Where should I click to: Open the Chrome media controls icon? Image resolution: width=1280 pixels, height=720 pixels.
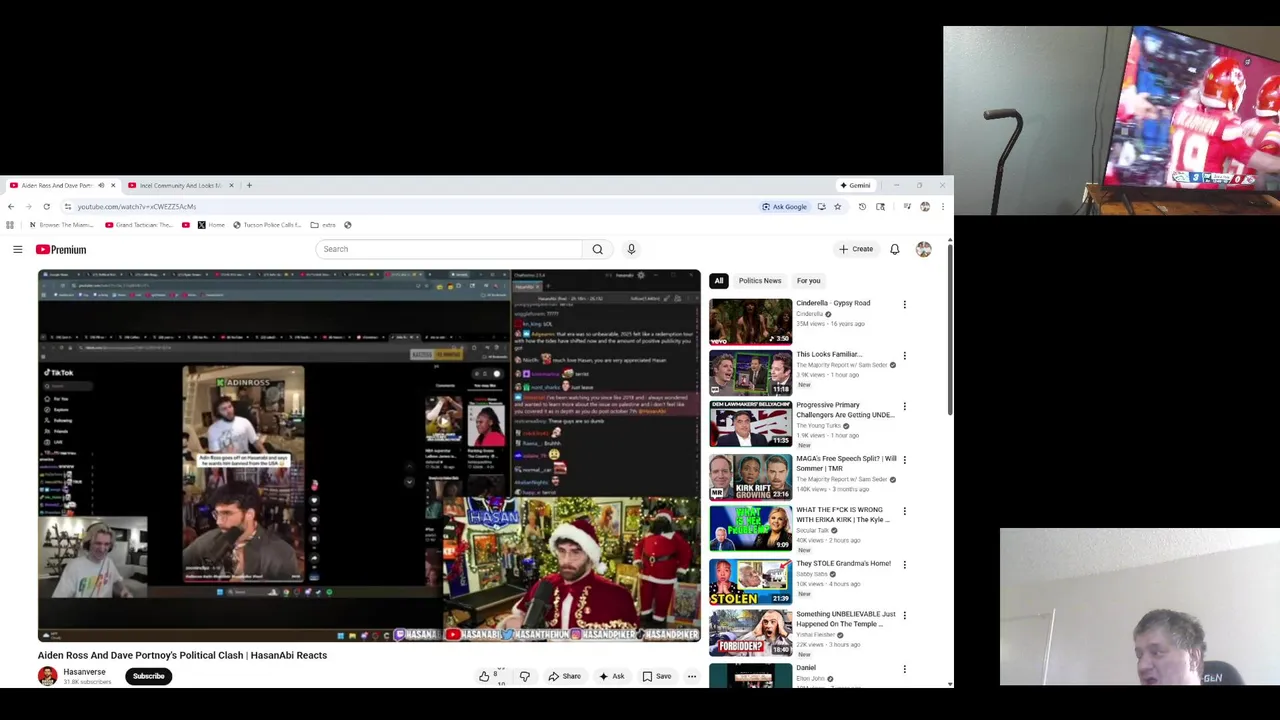coord(907,207)
